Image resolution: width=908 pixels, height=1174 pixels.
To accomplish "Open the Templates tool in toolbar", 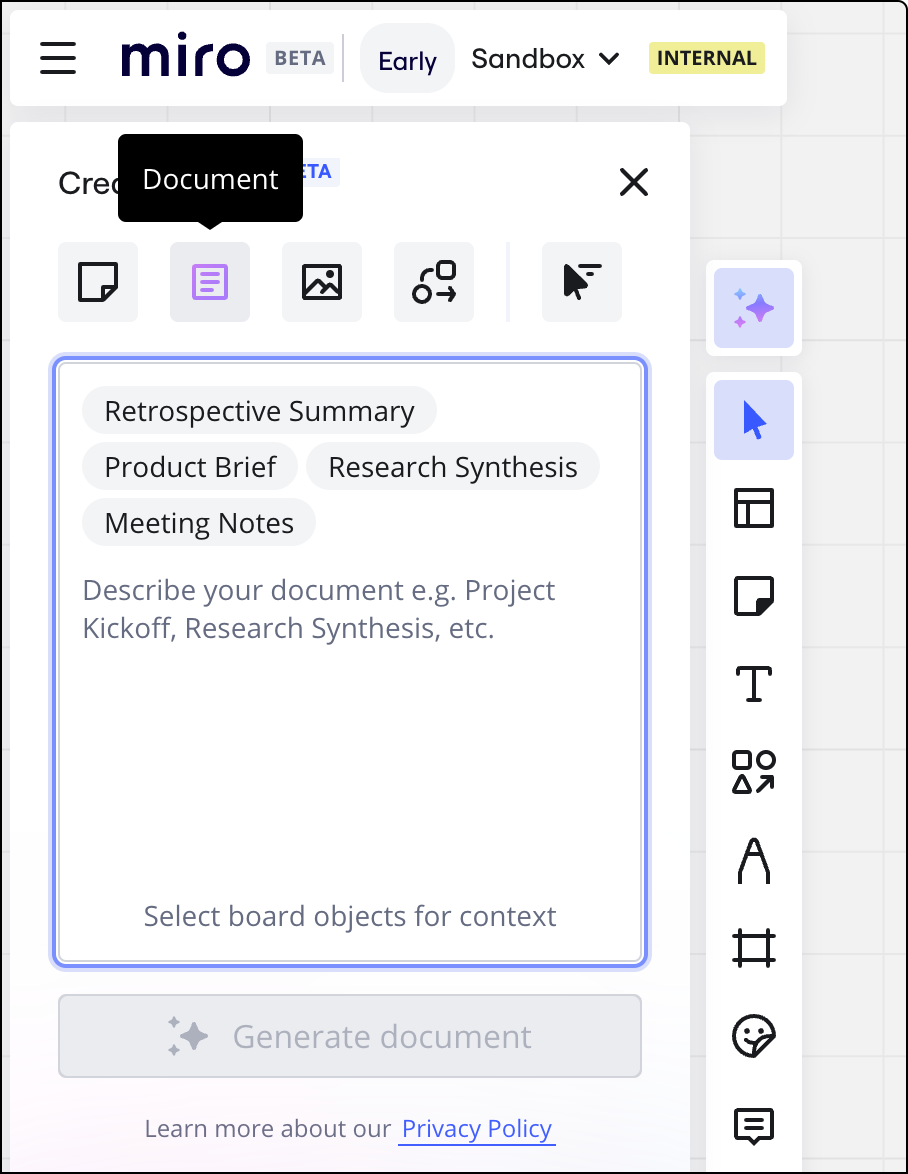I will [754, 508].
